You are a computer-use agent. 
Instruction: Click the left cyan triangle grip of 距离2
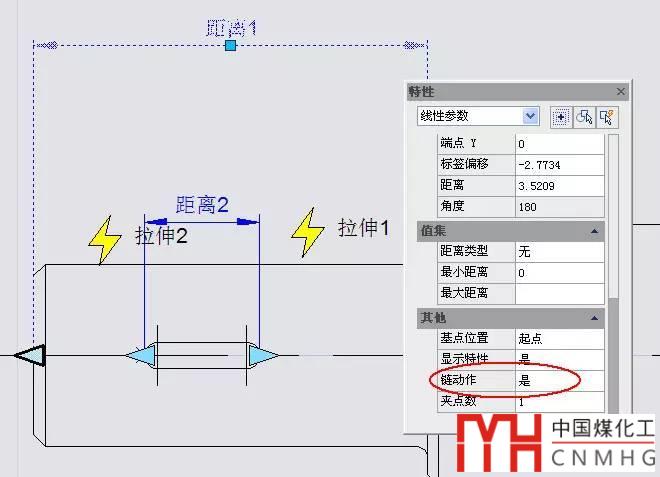coord(140,356)
